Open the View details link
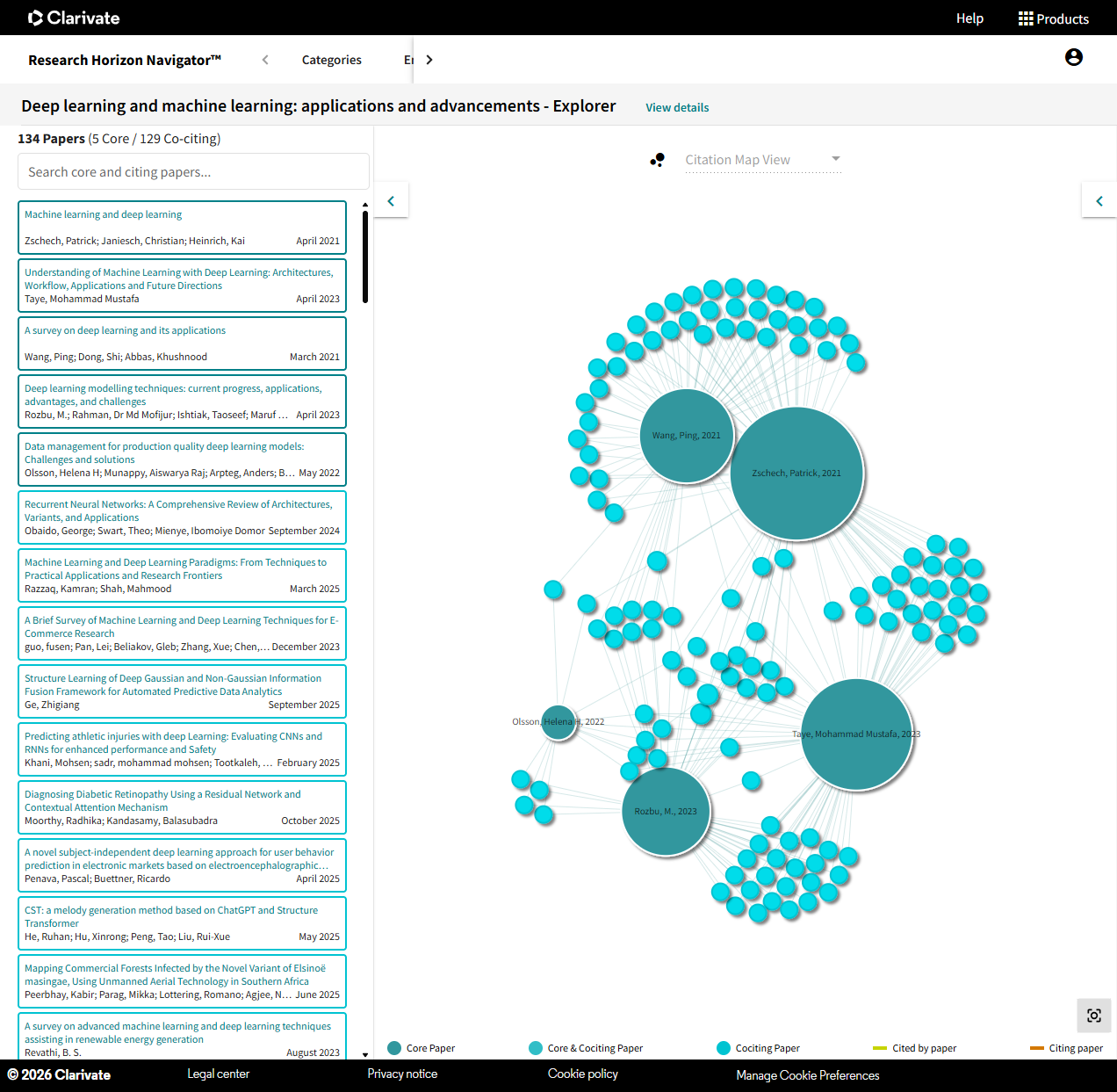 (x=677, y=107)
